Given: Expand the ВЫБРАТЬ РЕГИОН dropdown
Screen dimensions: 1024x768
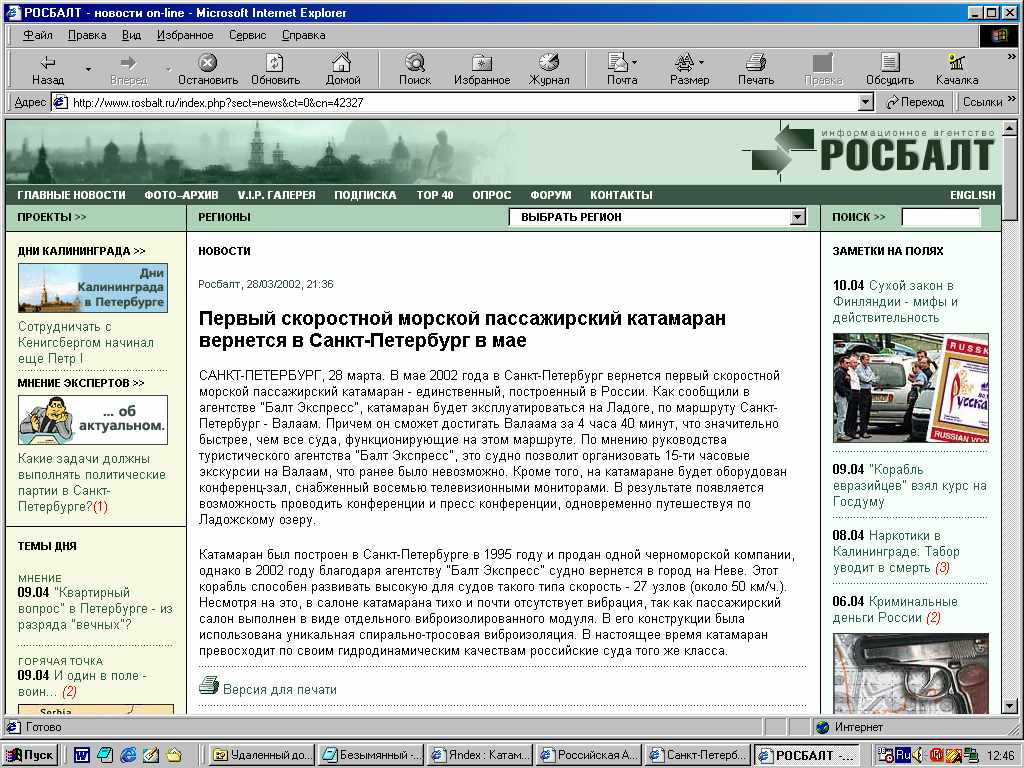Looking at the screenshot, I should point(797,217).
